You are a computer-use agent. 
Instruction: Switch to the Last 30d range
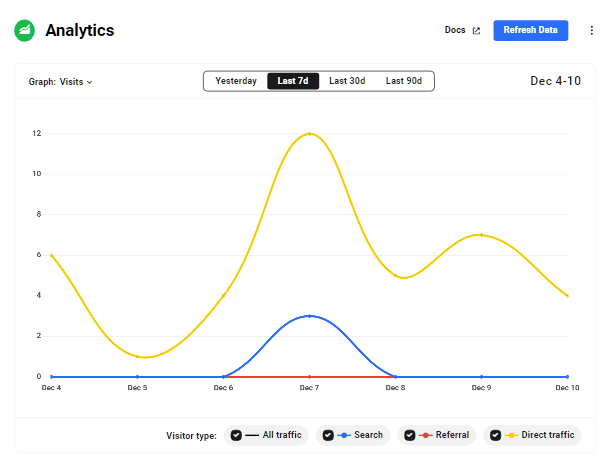coord(347,81)
